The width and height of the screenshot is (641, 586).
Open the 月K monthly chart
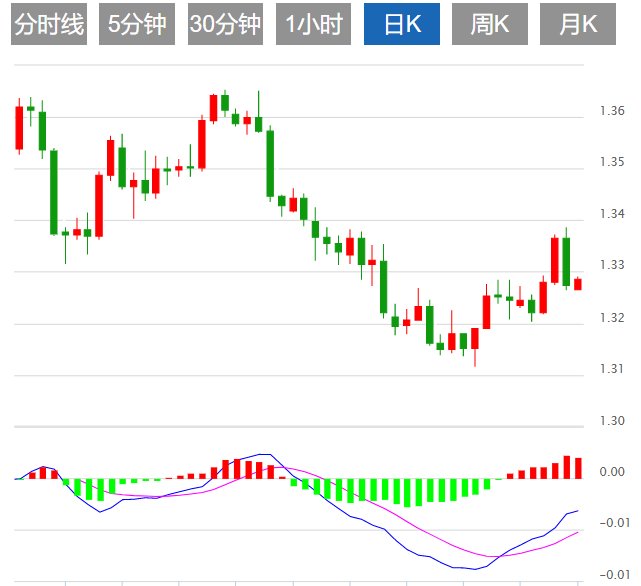click(577, 24)
